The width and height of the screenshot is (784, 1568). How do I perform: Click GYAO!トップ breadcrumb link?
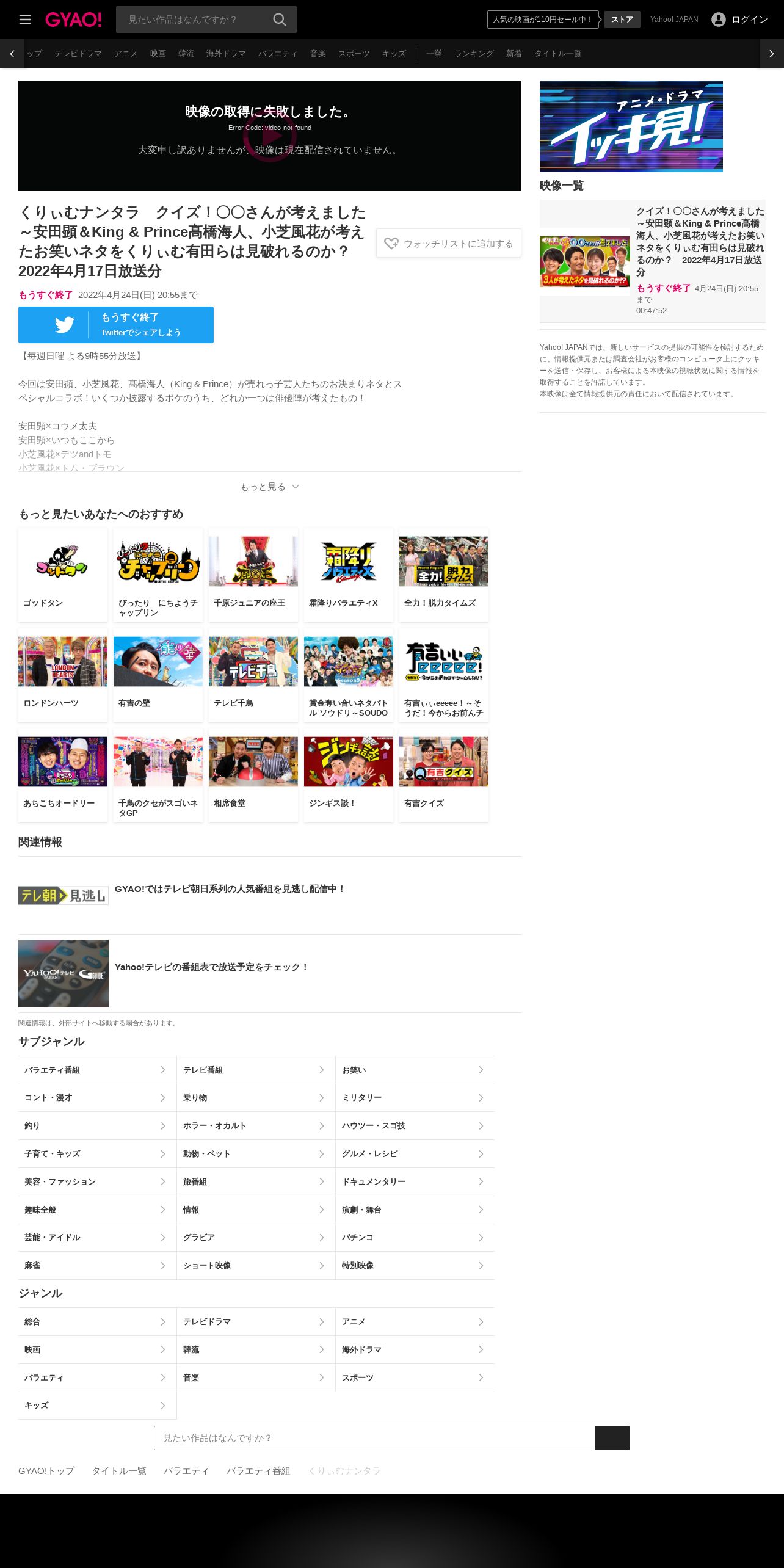[46, 1471]
